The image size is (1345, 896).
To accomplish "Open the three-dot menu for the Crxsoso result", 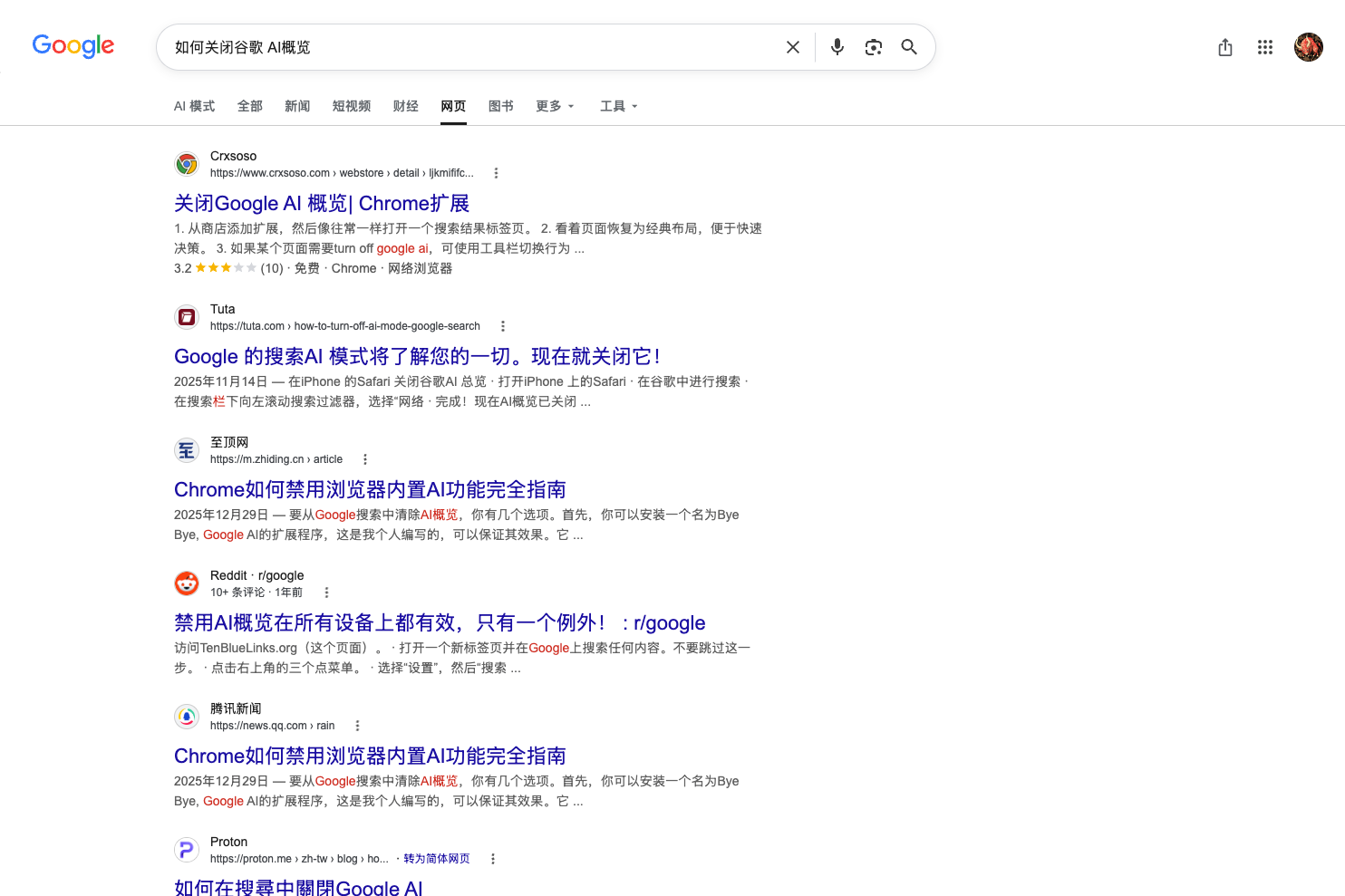I will pyautogui.click(x=496, y=173).
